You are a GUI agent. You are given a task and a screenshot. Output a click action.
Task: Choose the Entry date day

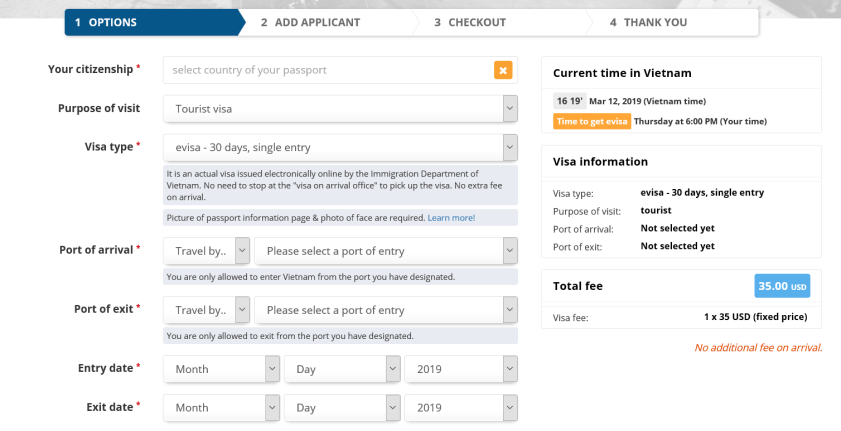tap(342, 369)
